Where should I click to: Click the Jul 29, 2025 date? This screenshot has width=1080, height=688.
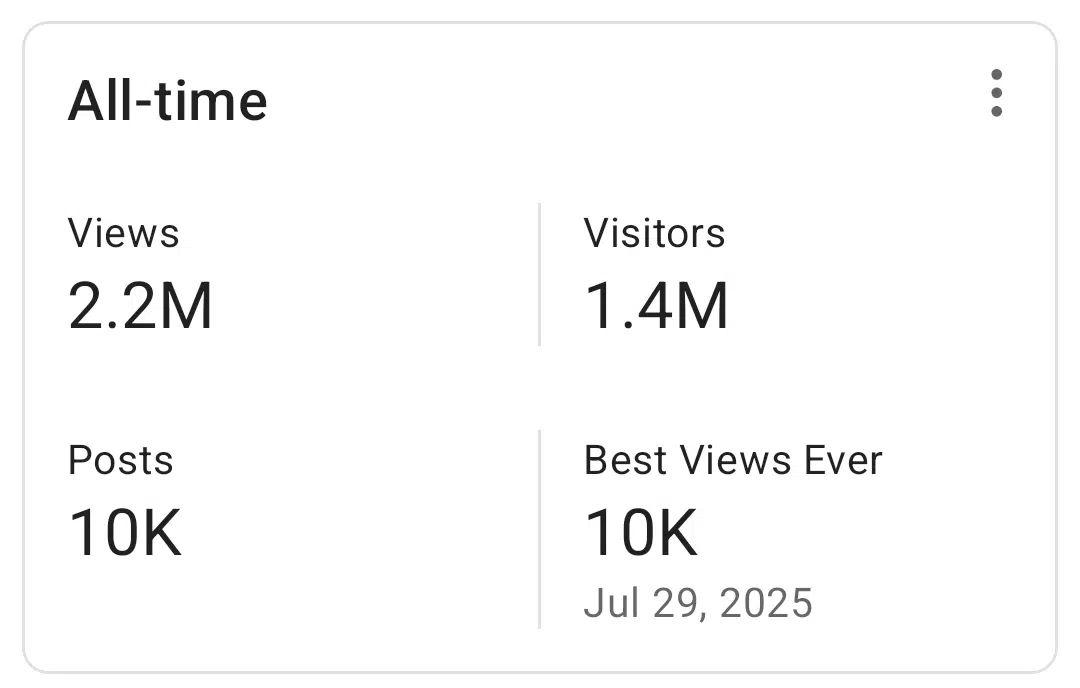click(x=698, y=603)
